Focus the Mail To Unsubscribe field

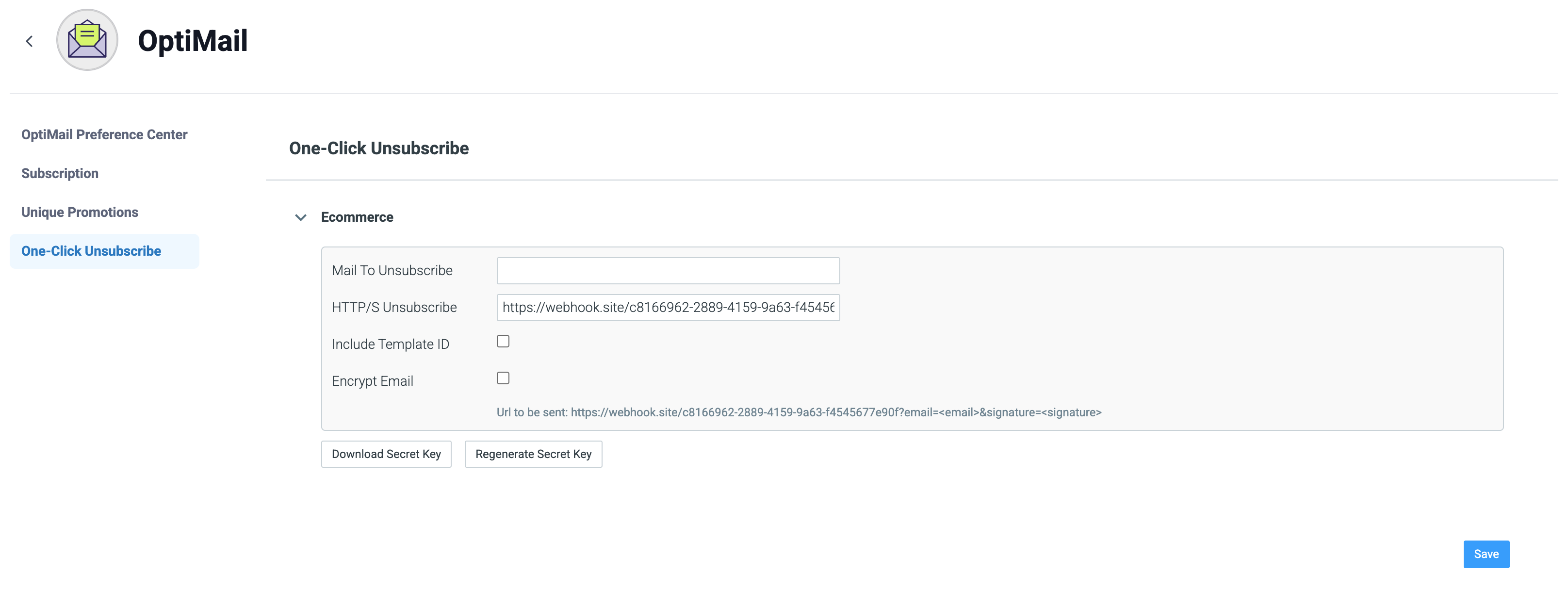(668, 271)
